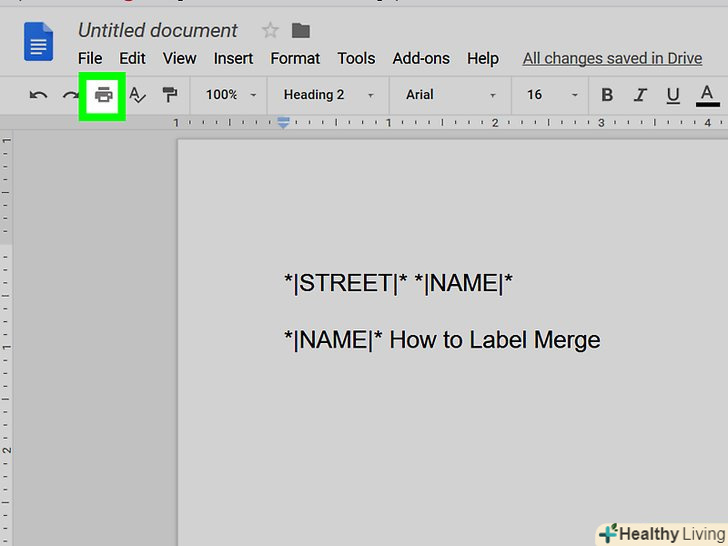
Task: Open the font size 16 dropdown
Action: point(552,95)
